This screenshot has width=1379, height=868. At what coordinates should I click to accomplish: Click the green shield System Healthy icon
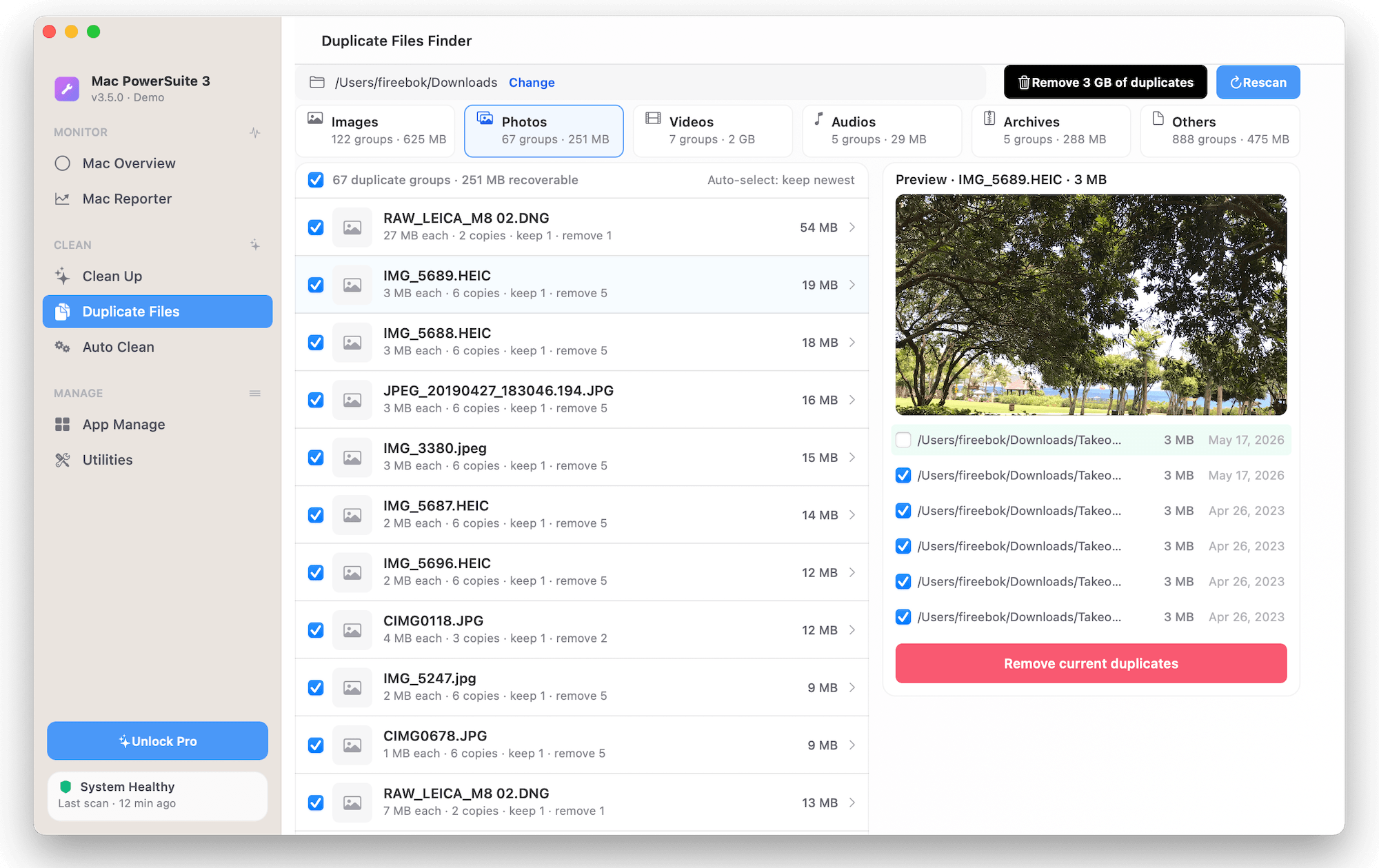[x=66, y=787]
